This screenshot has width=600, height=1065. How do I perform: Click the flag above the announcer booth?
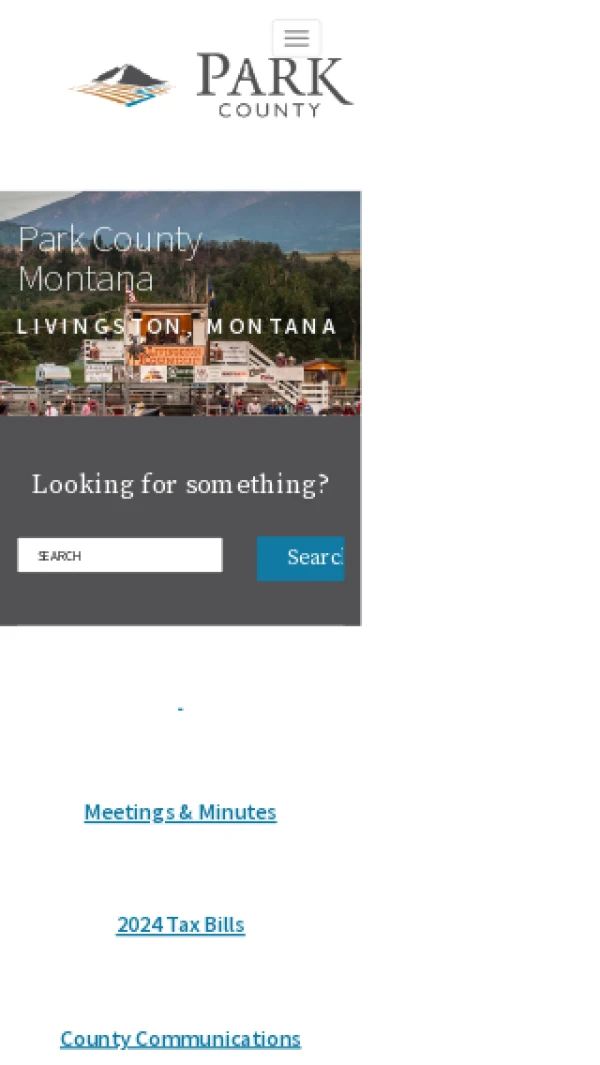tap(130, 295)
